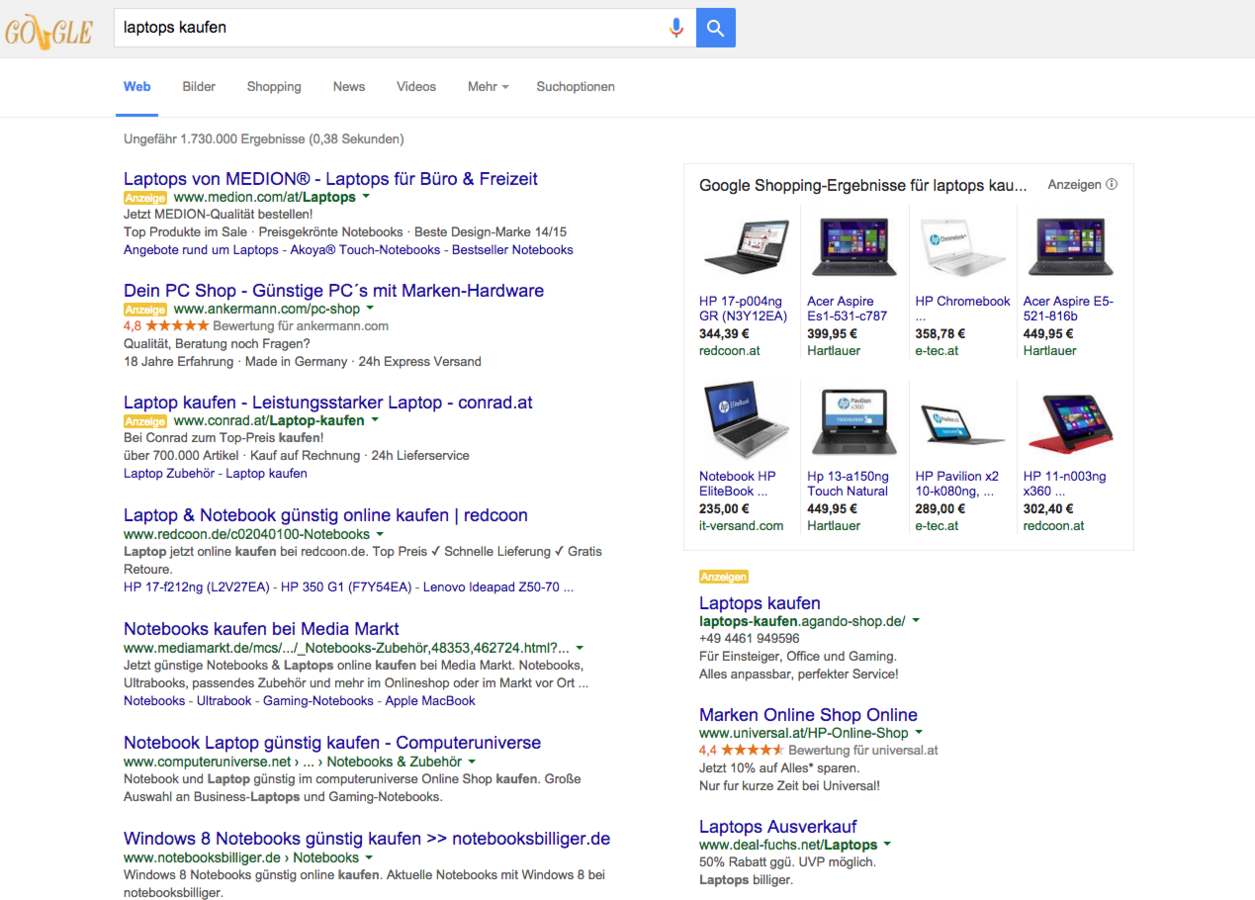Open redcoon Laptop & Notebook result

[x=325, y=515]
